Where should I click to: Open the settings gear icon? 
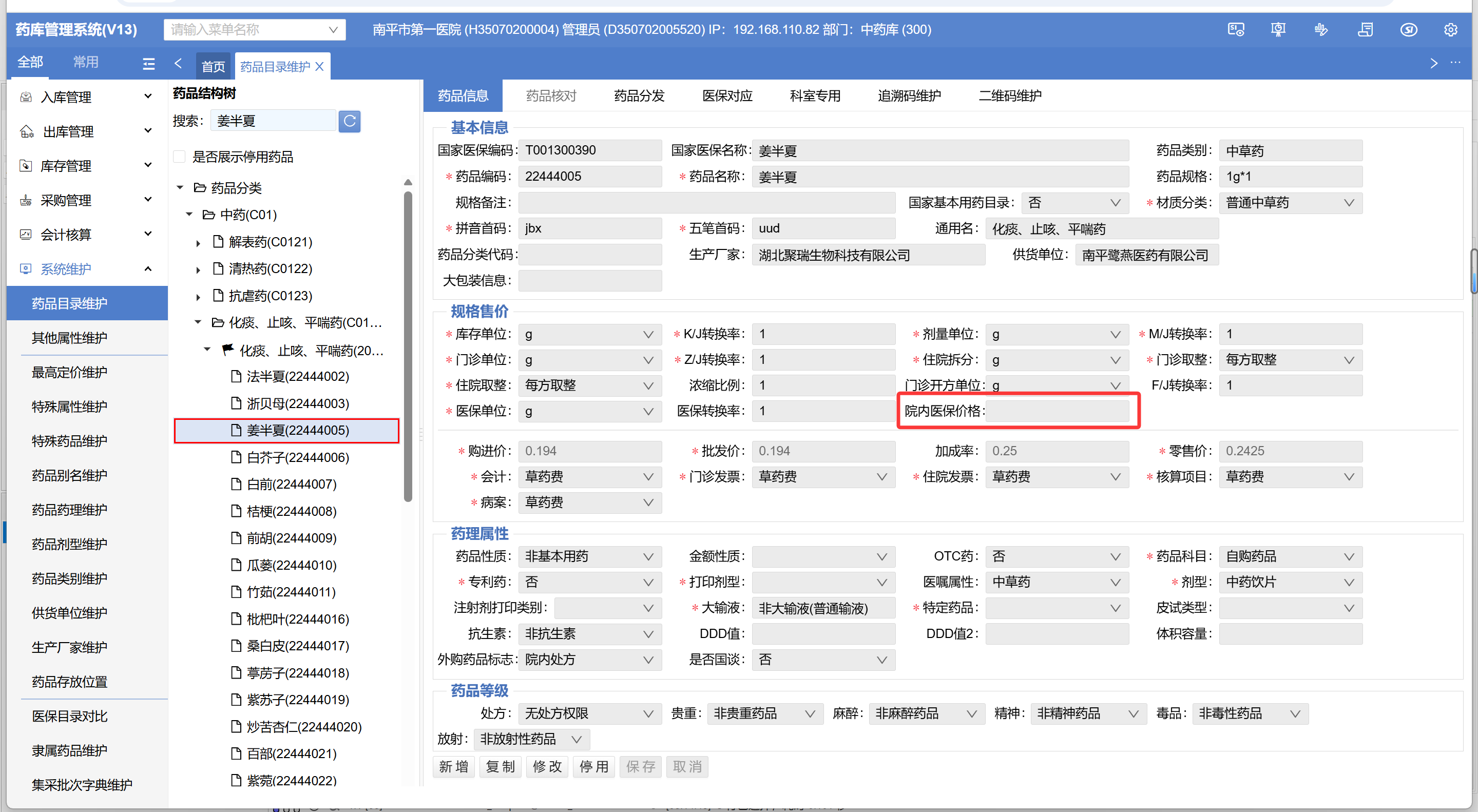[1450, 30]
